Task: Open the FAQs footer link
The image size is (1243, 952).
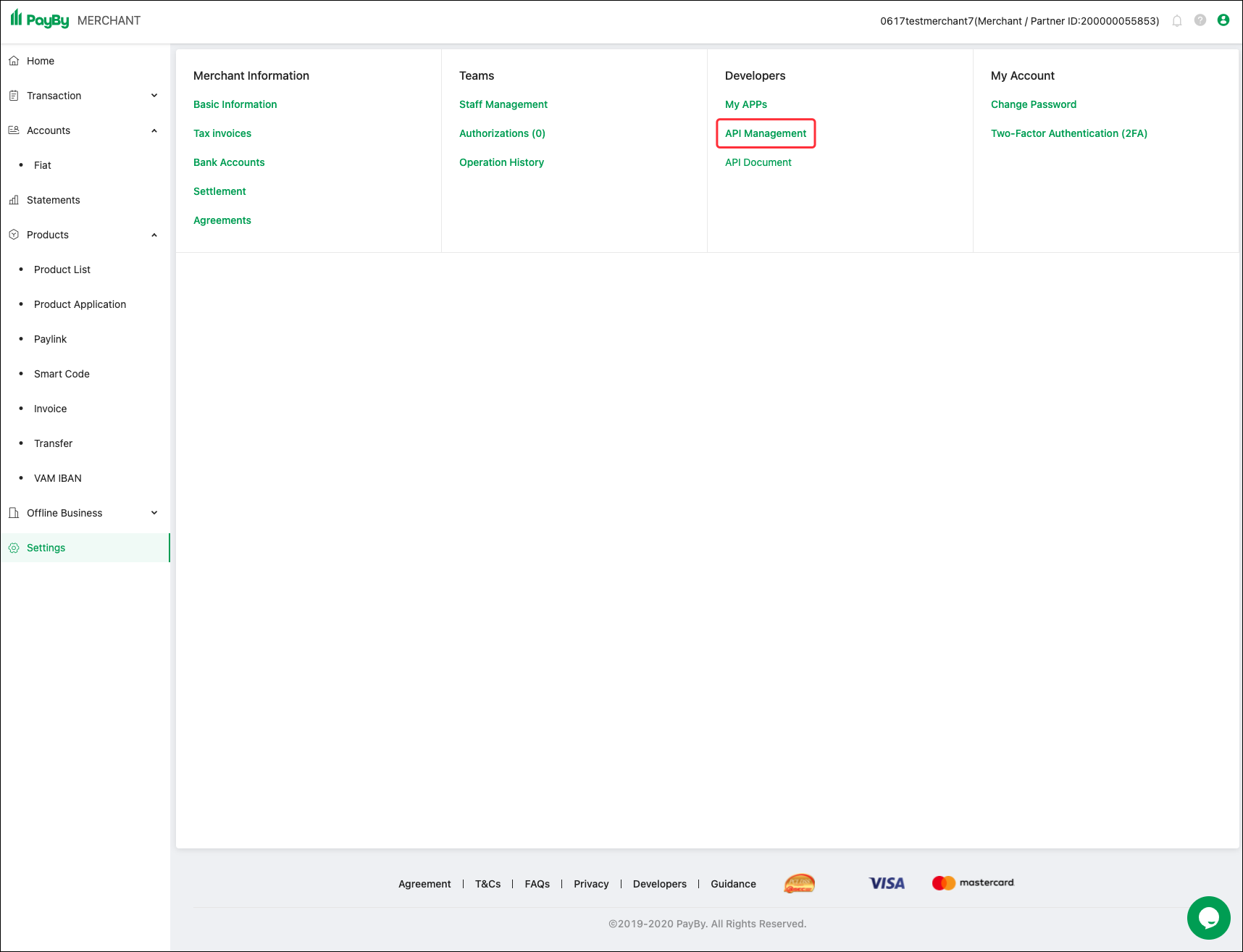Action: pos(537,884)
